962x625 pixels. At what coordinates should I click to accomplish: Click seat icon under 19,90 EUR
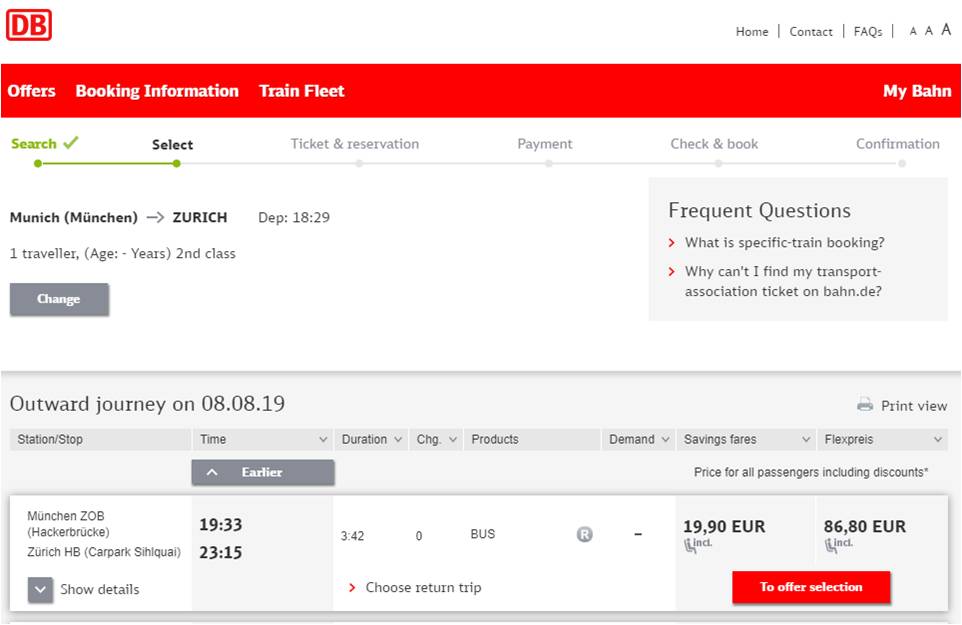pos(690,545)
